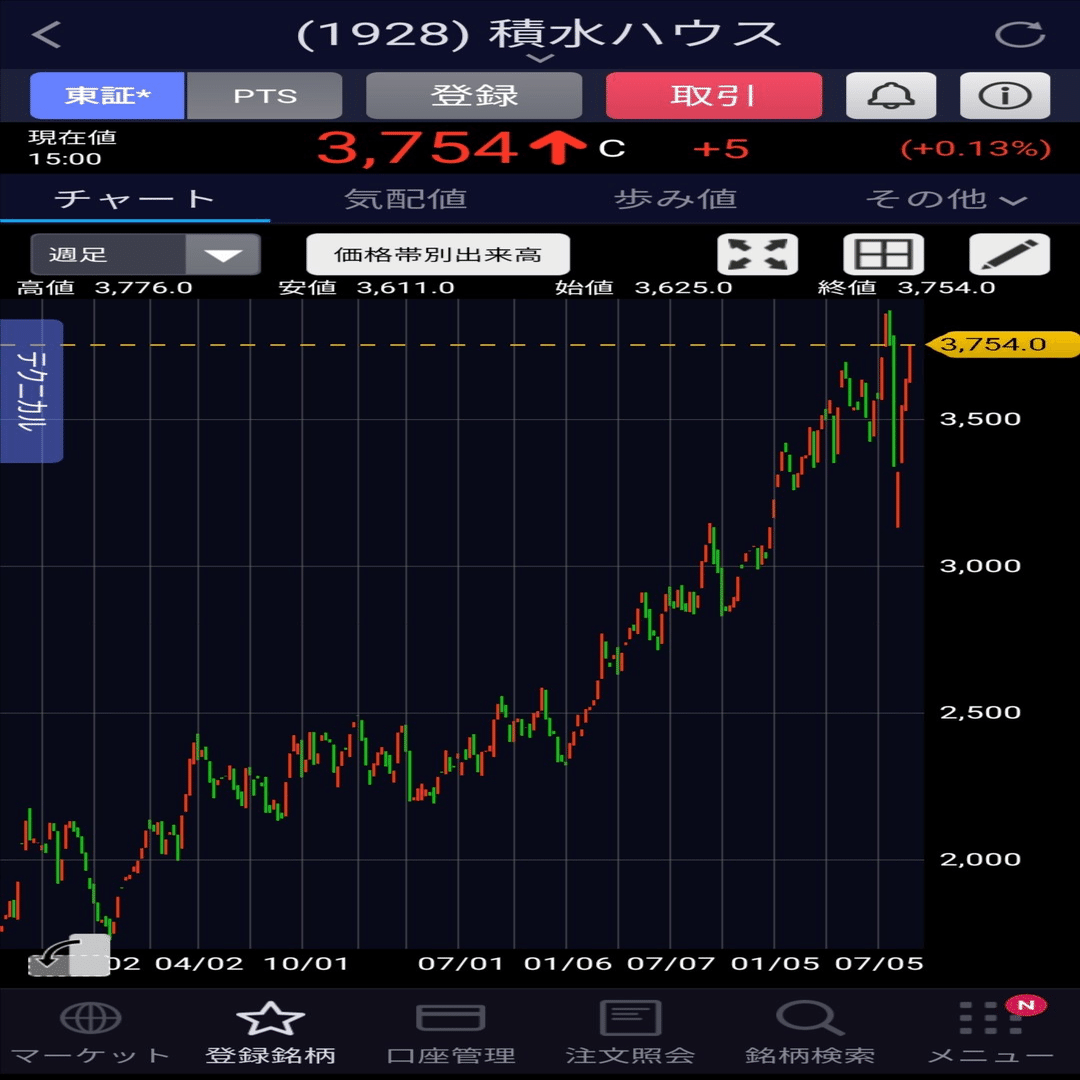Open 口座管理 in bottom navigation
The image size is (1080, 1080).
pyautogui.click(x=450, y=1032)
